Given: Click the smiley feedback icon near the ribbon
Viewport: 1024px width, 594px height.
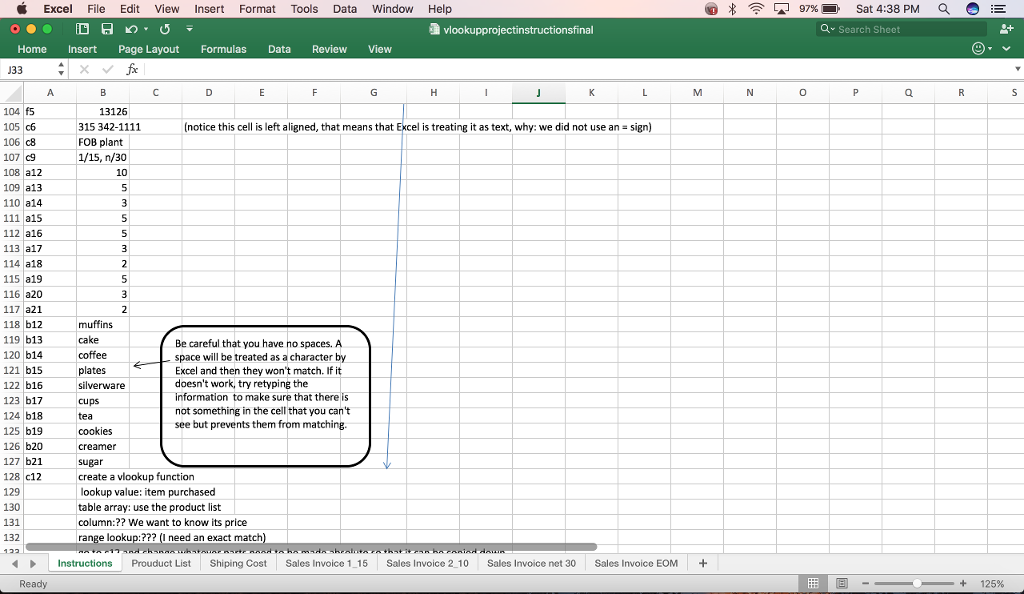Looking at the screenshot, I should pos(978,48).
